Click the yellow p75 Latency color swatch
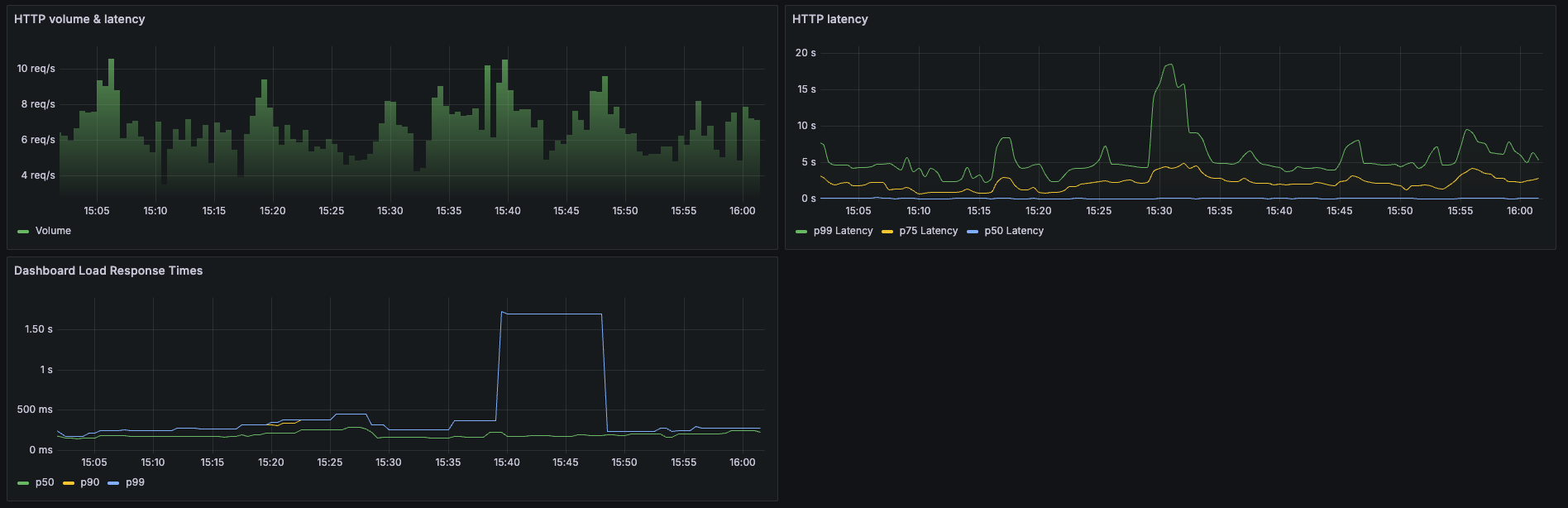The height and width of the screenshot is (508, 1568). tap(887, 232)
